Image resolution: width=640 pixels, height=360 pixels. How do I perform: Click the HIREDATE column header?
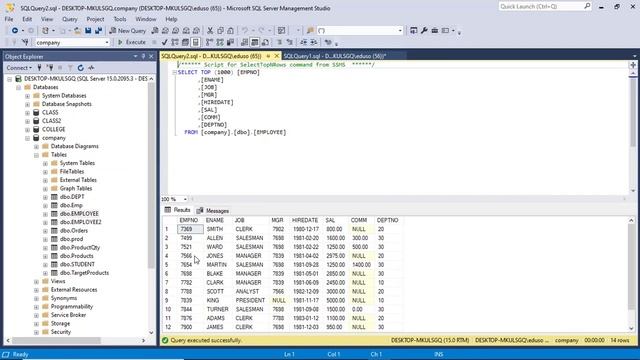coord(305,220)
